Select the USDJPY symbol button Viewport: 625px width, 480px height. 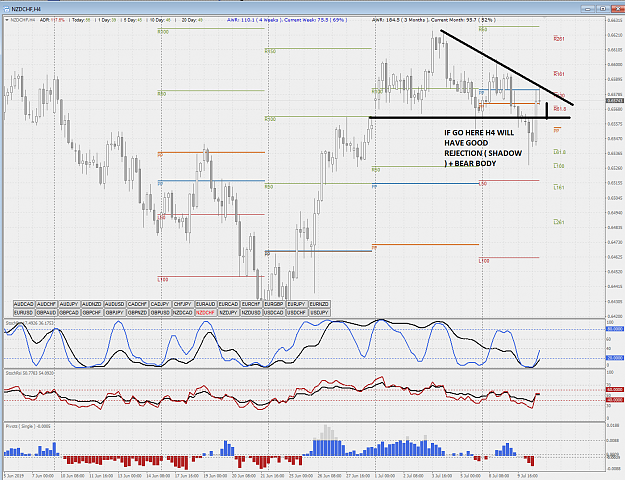(319, 313)
